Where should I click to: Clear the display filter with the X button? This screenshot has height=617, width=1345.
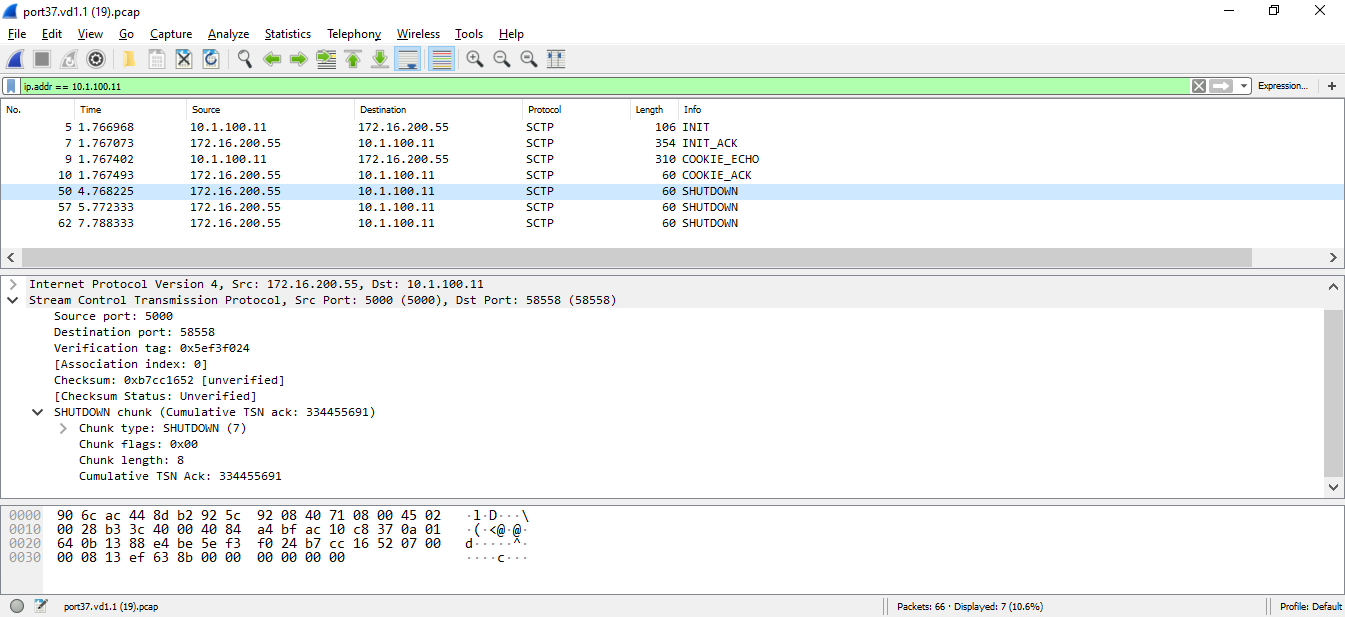pos(1198,85)
